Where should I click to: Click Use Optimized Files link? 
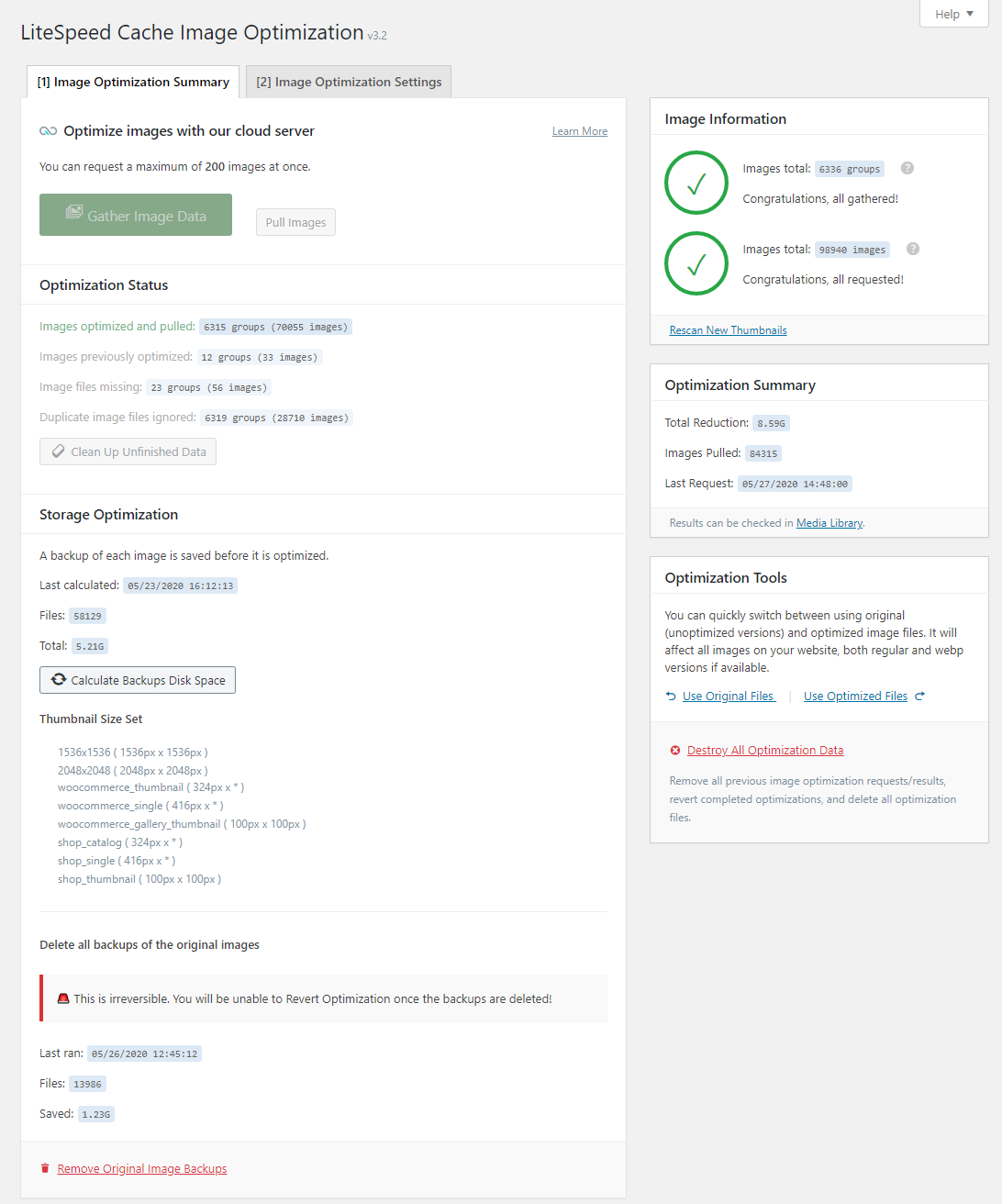(x=855, y=697)
